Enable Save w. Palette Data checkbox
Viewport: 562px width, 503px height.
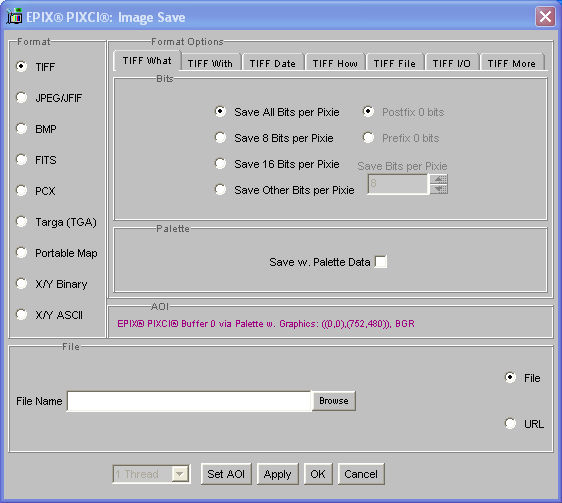[381, 262]
